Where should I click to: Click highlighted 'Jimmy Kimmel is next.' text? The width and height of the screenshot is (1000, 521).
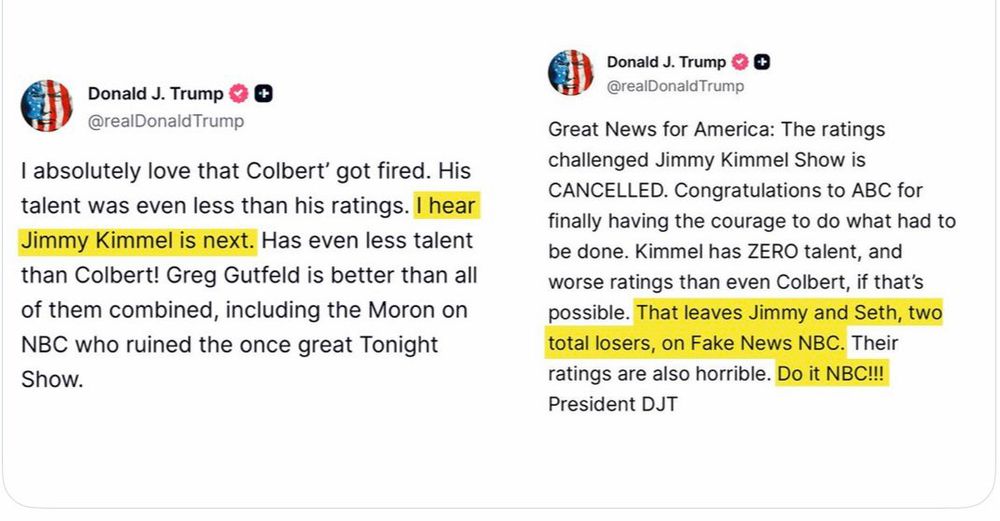pyautogui.click(x=138, y=241)
